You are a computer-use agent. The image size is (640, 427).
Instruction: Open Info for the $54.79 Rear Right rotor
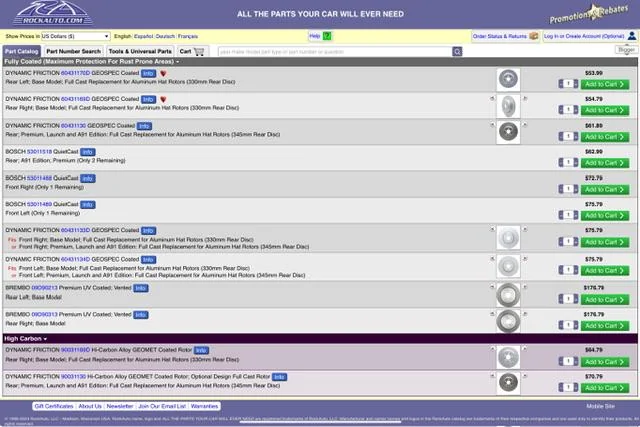coord(148,100)
